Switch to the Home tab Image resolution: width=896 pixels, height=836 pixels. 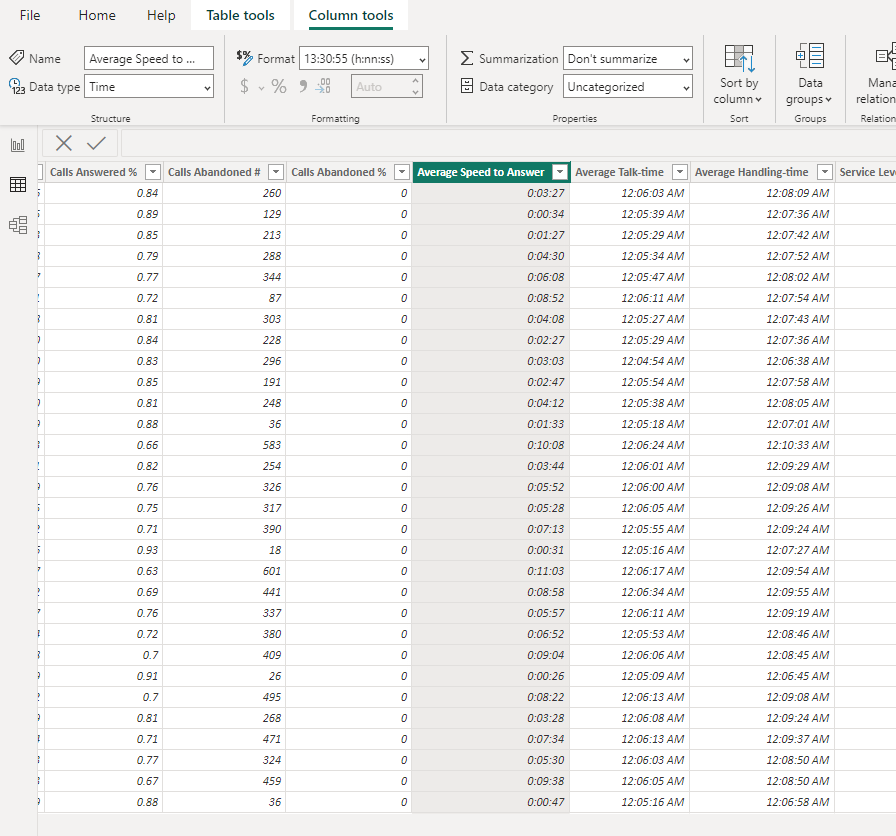coord(97,15)
